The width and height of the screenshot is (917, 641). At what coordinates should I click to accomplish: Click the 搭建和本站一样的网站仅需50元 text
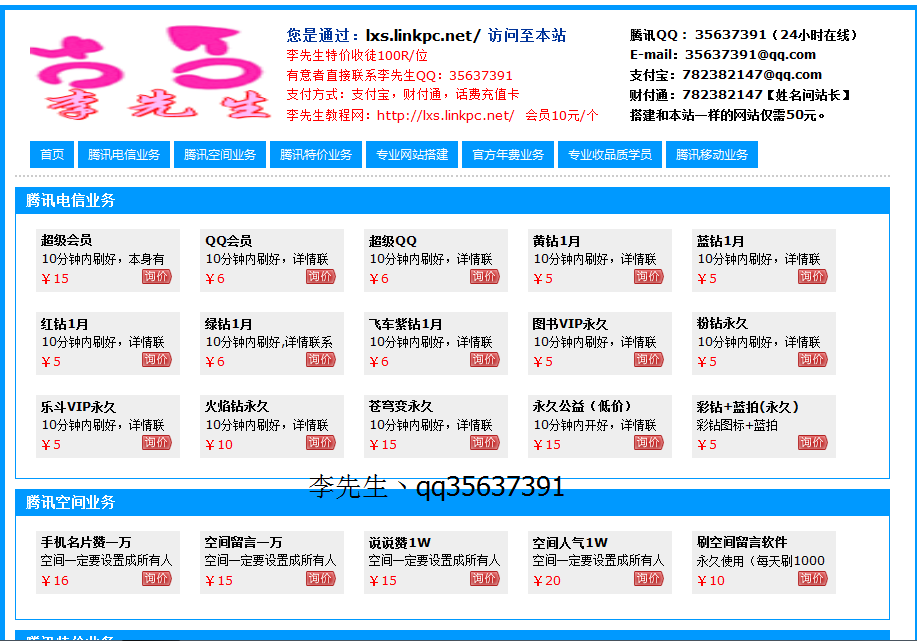(728, 115)
